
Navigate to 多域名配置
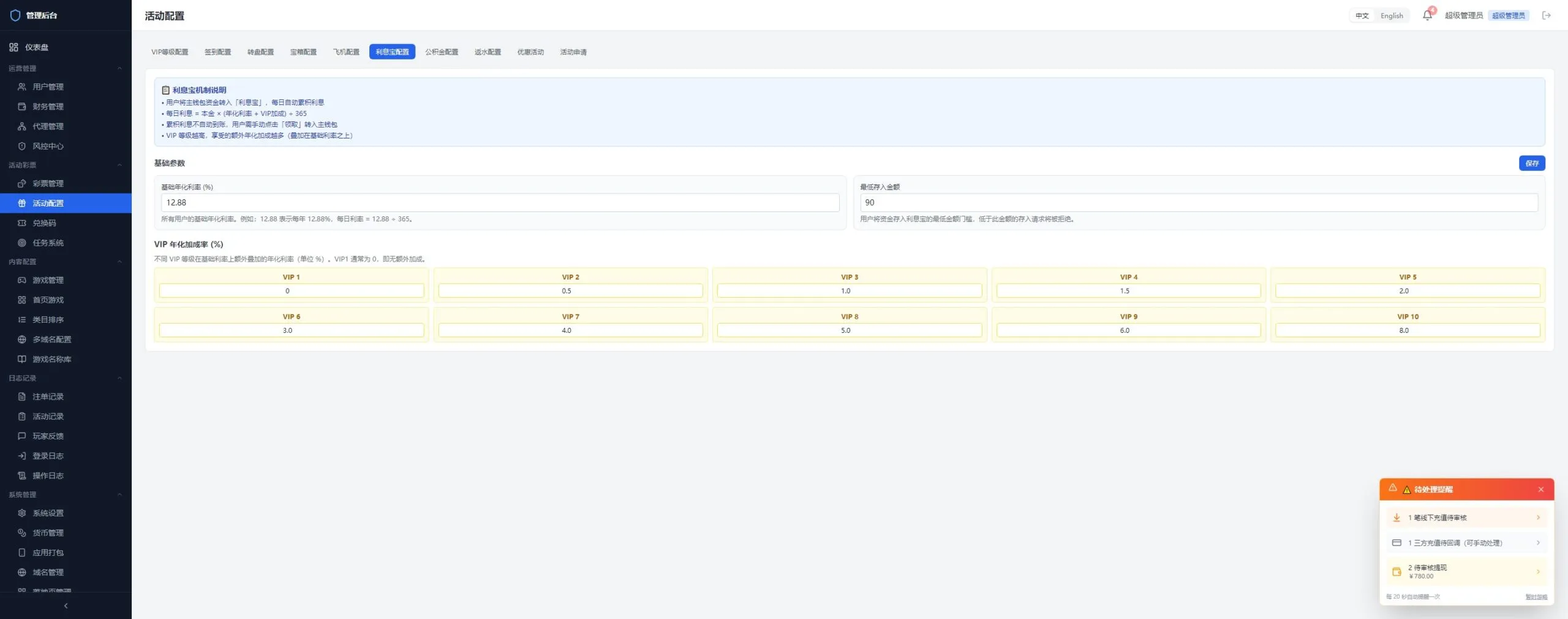point(66,340)
